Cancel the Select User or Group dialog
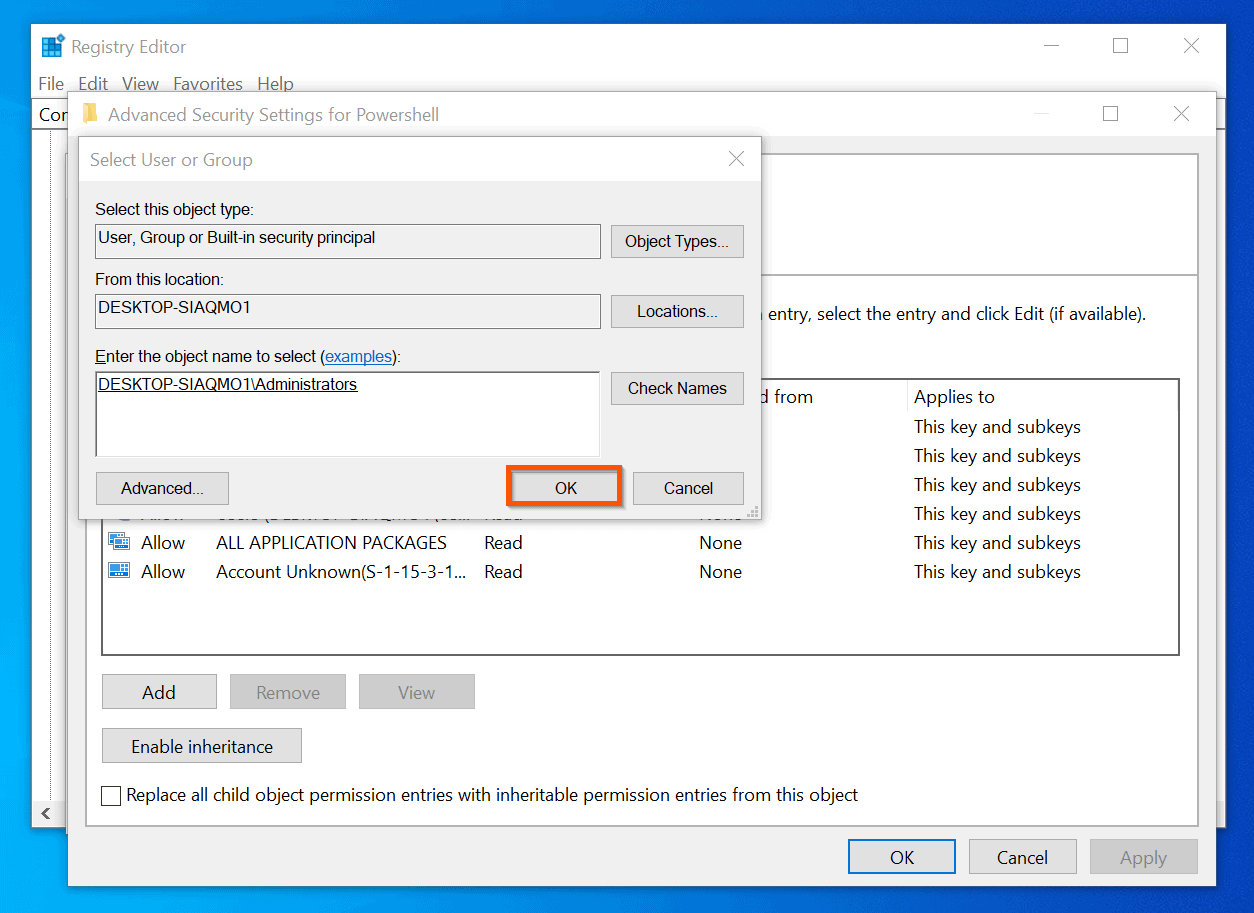Image resolution: width=1254 pixels, height=913 pixels. [688, 488]
